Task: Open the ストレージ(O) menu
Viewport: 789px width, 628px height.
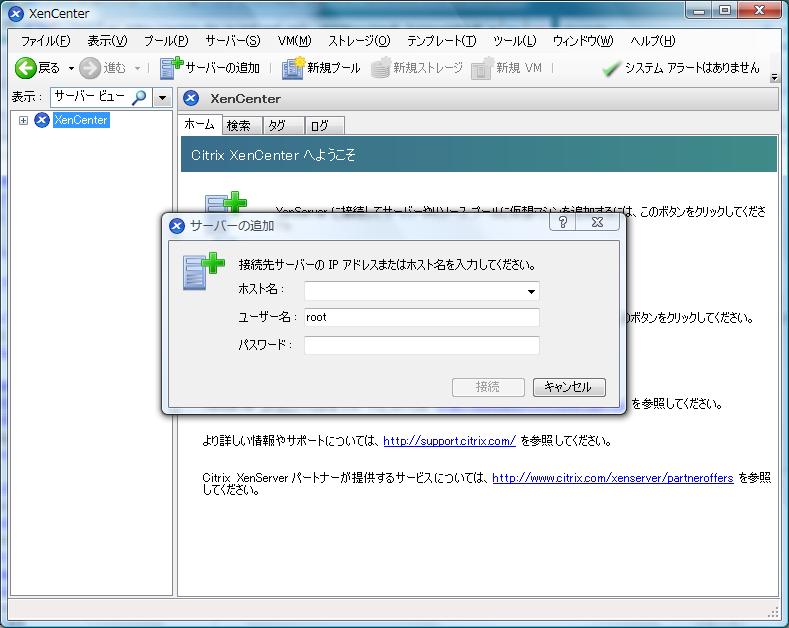Action: pos(359,41)
